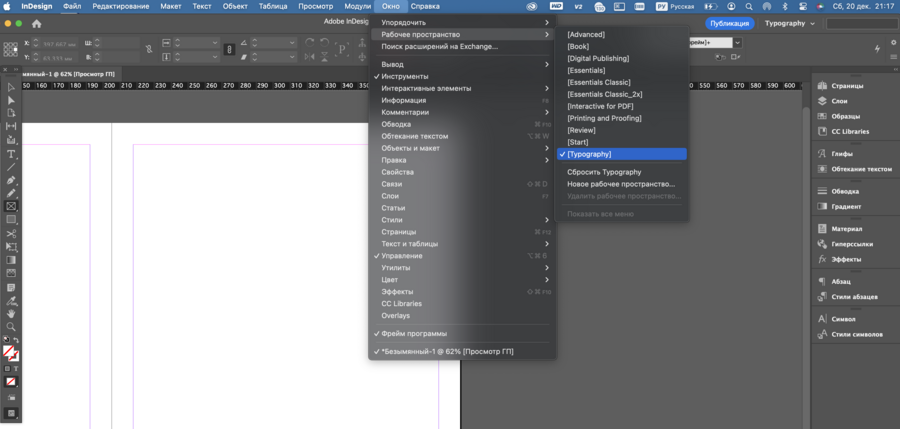Expand the Комментарии submenu
The height and width of the screenshot is (429, 900).
[462, 112]
